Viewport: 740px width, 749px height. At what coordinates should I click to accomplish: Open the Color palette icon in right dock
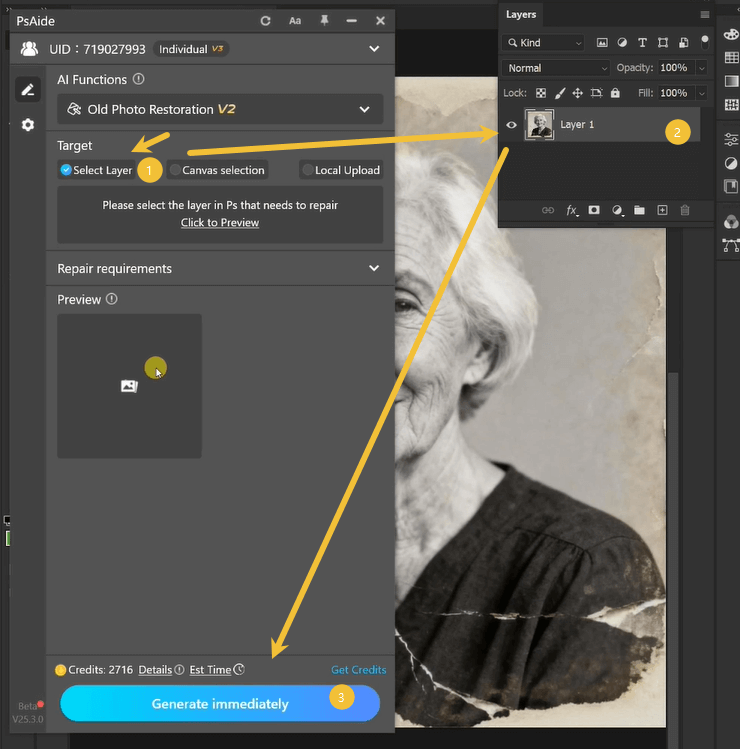tap(731, 34)
